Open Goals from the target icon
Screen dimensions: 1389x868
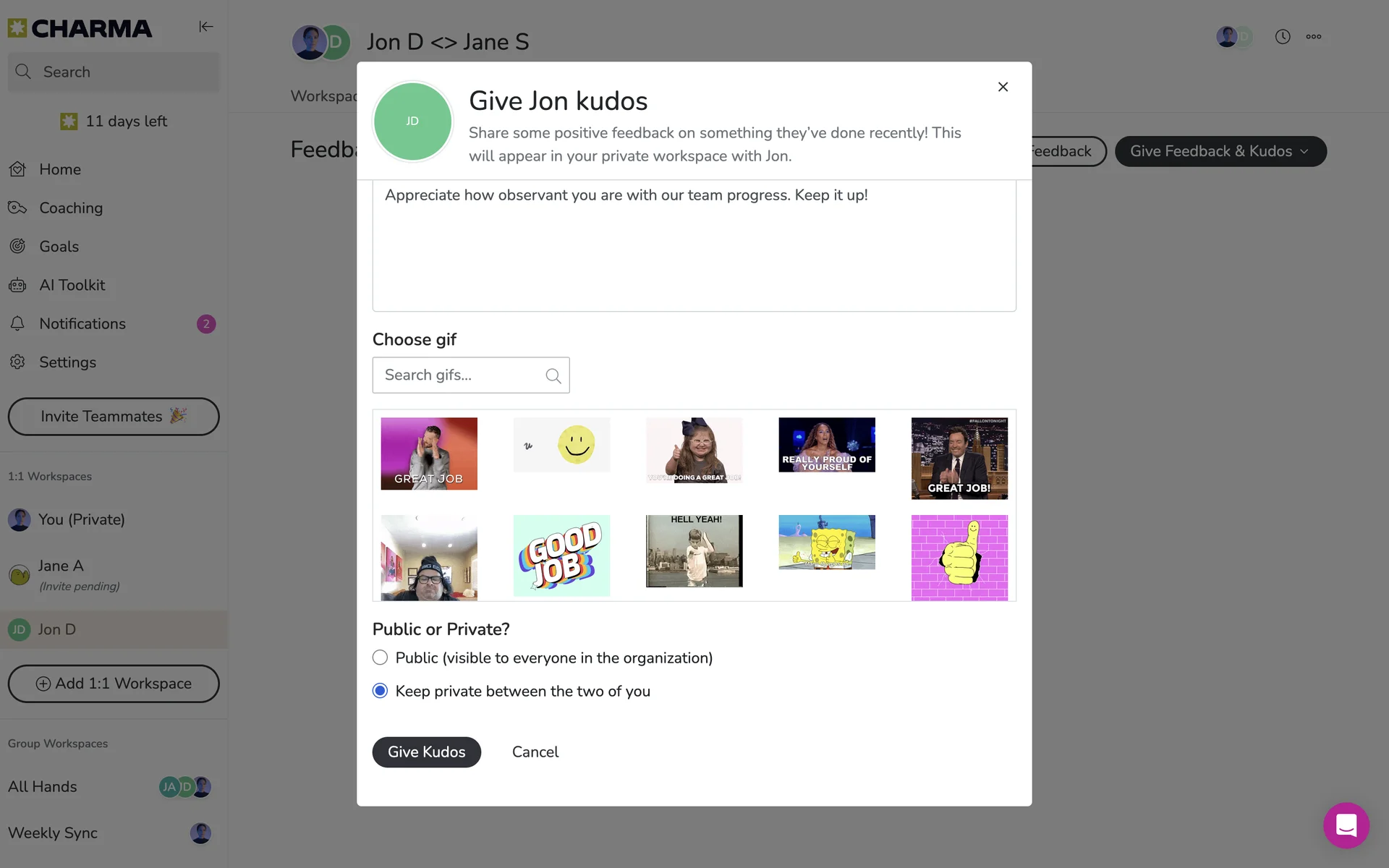[18, 247]
